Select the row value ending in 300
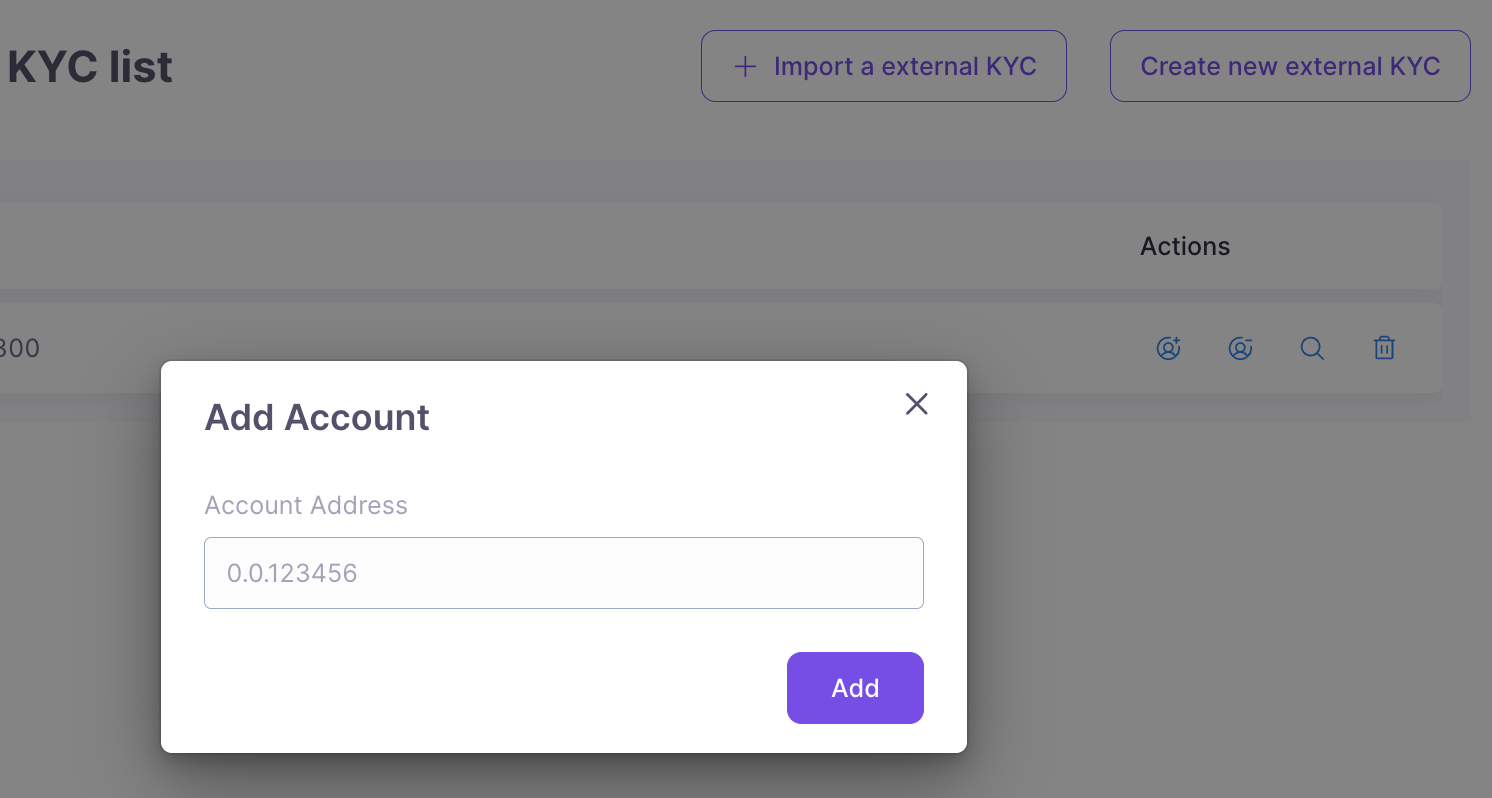Viewport: 1492px width, 798px height. [x=20, y=348]
